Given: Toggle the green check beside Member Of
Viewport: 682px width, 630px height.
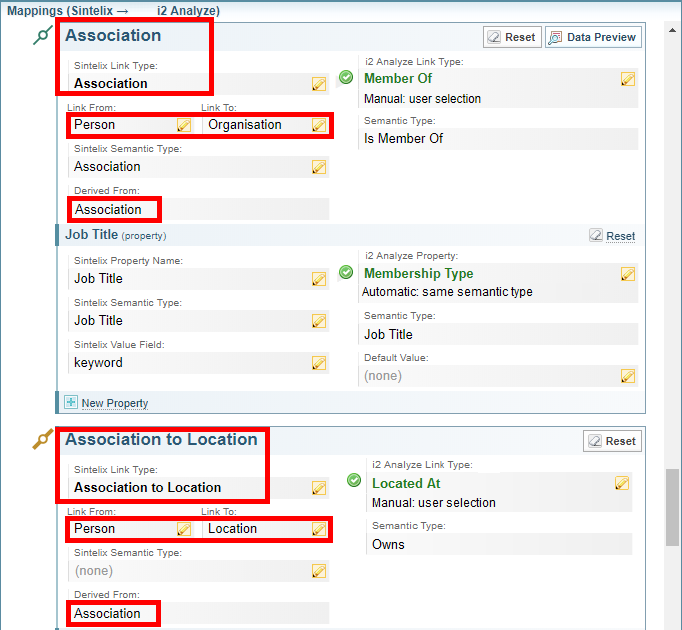Looking at the screenshot, I should (346, 77).
